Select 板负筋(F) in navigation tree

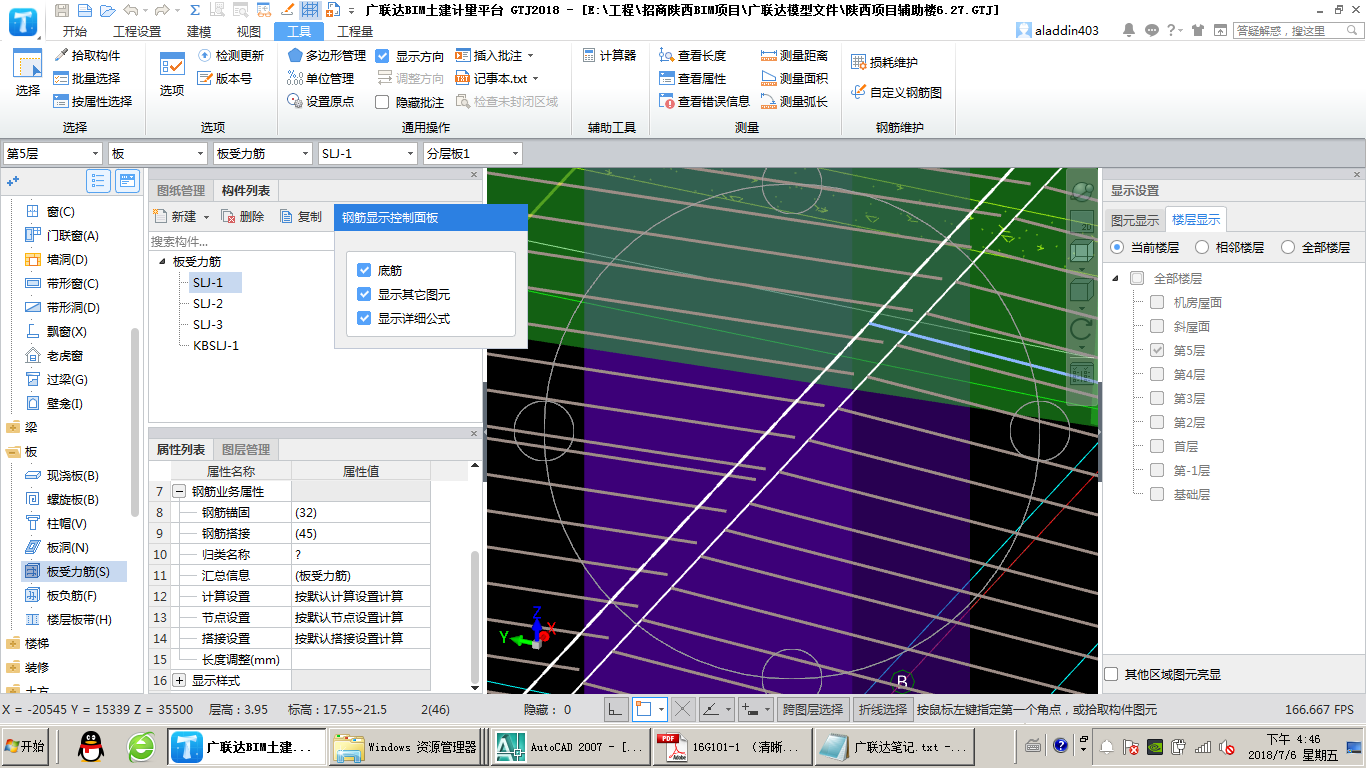[x=72, y=596]
